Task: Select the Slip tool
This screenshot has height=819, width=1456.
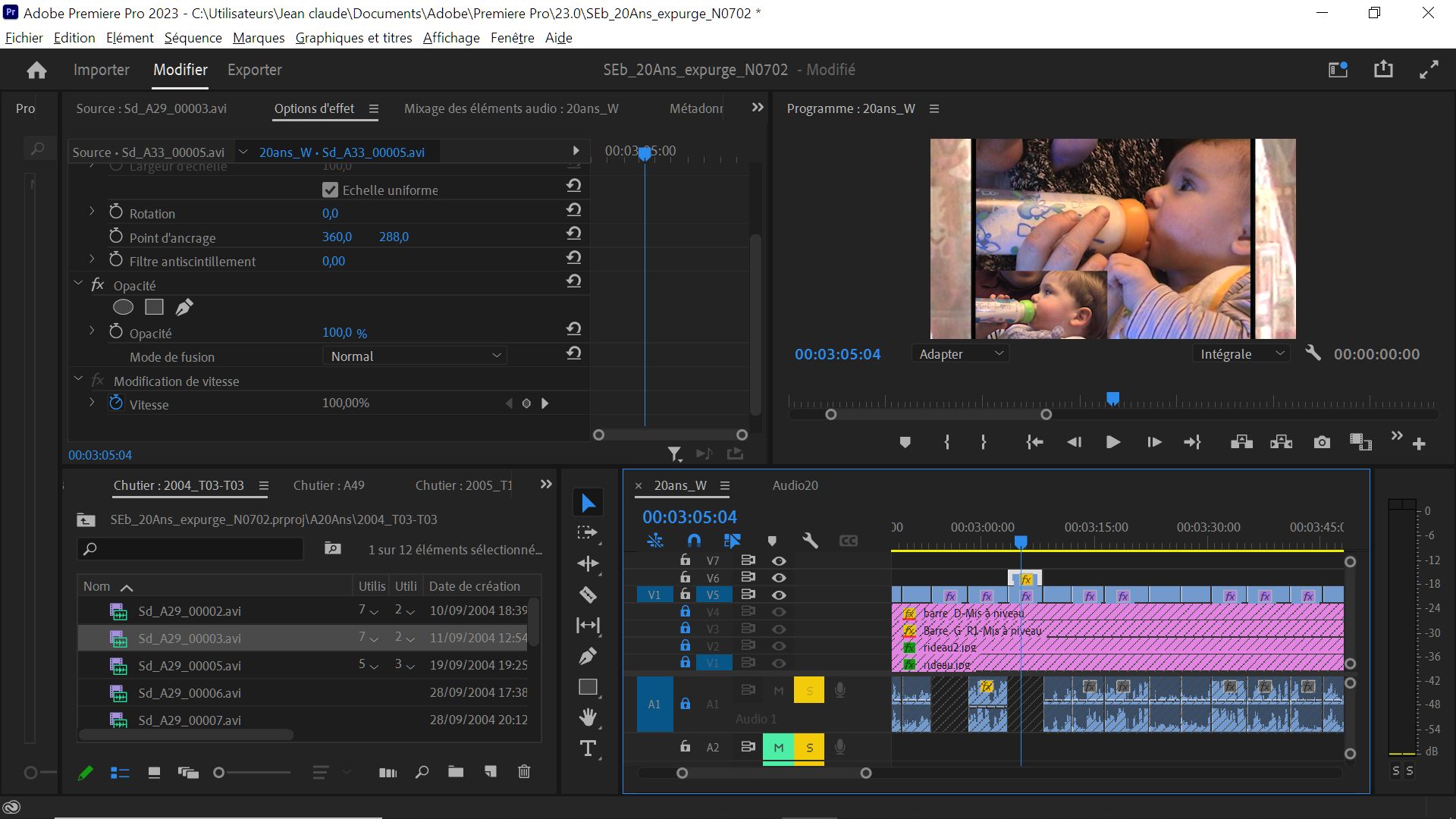Action: [588, 625]
